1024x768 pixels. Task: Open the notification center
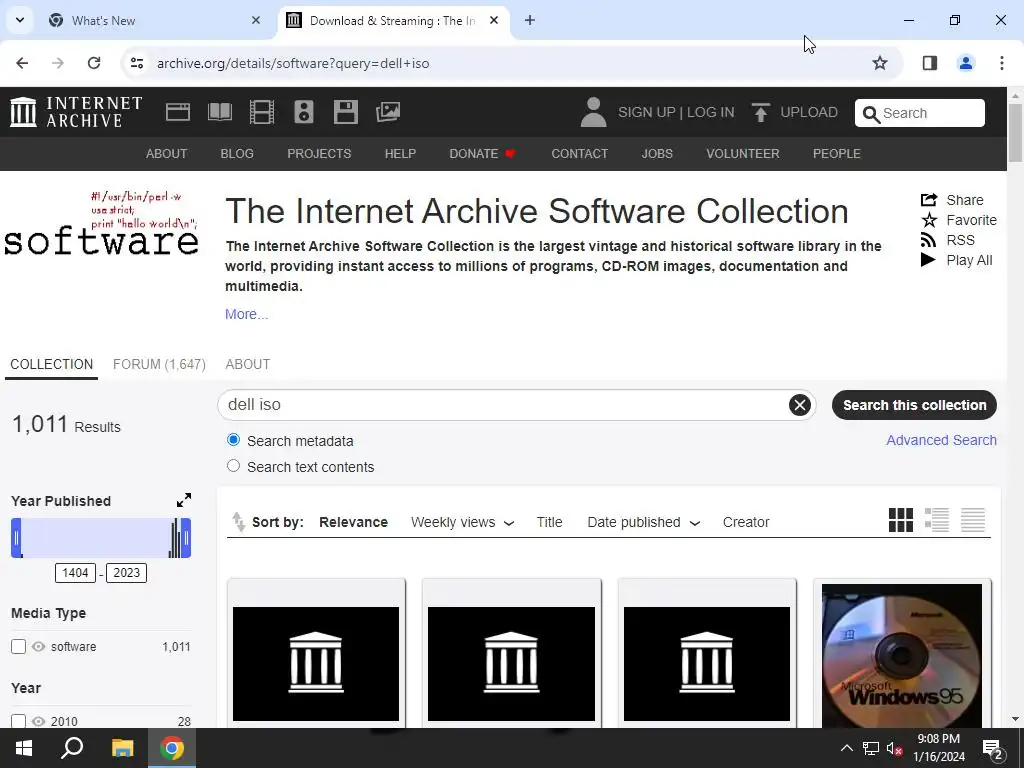[x=993, y=748]
